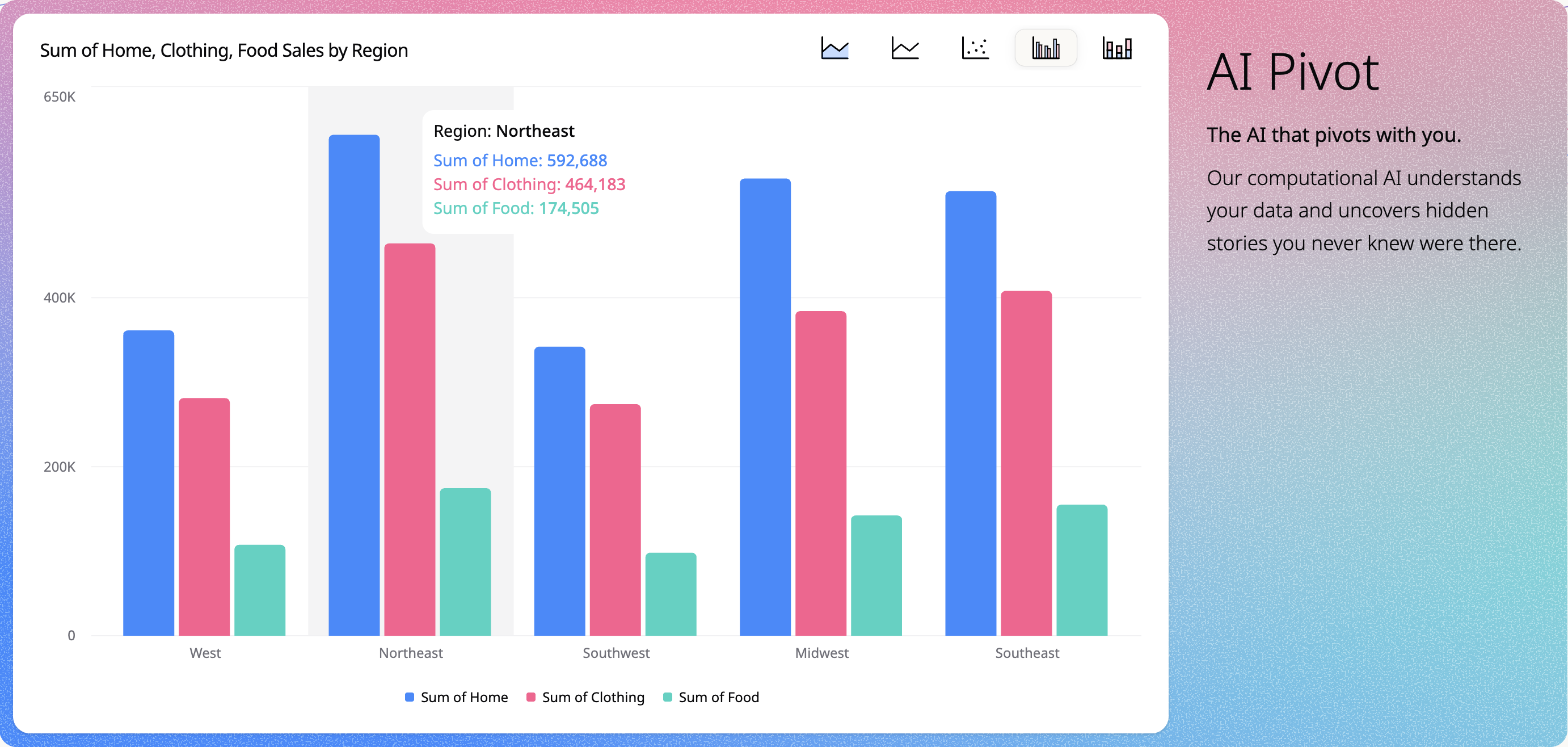Select the grouped bar chart icon
This screenshot has width=1568, height=747.
point(1046,49)
